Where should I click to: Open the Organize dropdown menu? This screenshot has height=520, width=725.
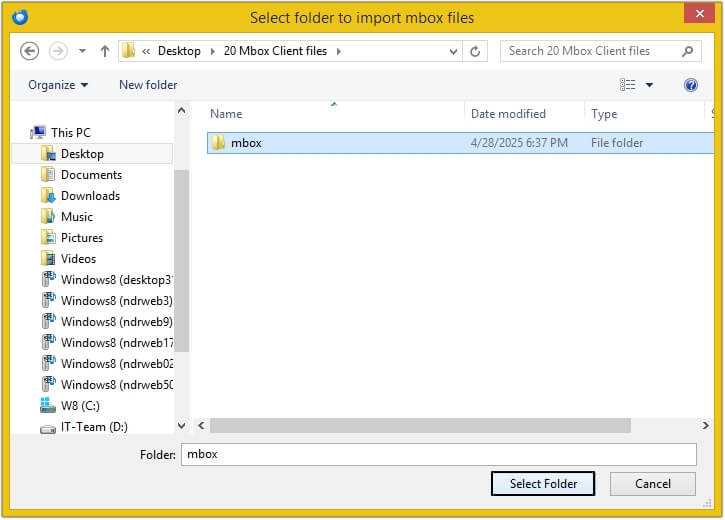pyautogui.click(x=58, y=85)
